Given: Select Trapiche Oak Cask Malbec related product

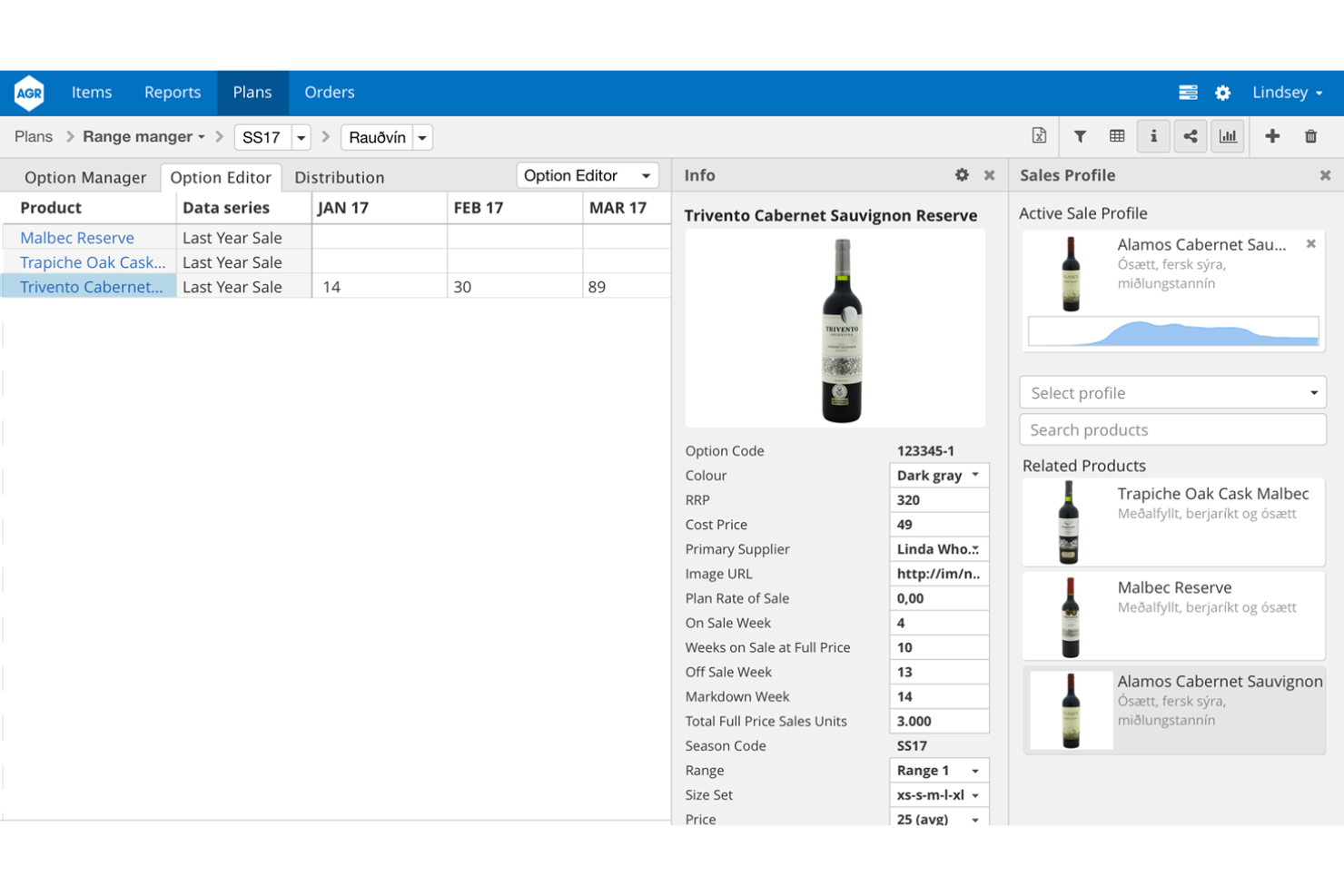Looking at the screenshot, I should pyautogui.click(x=1173, y=522).
